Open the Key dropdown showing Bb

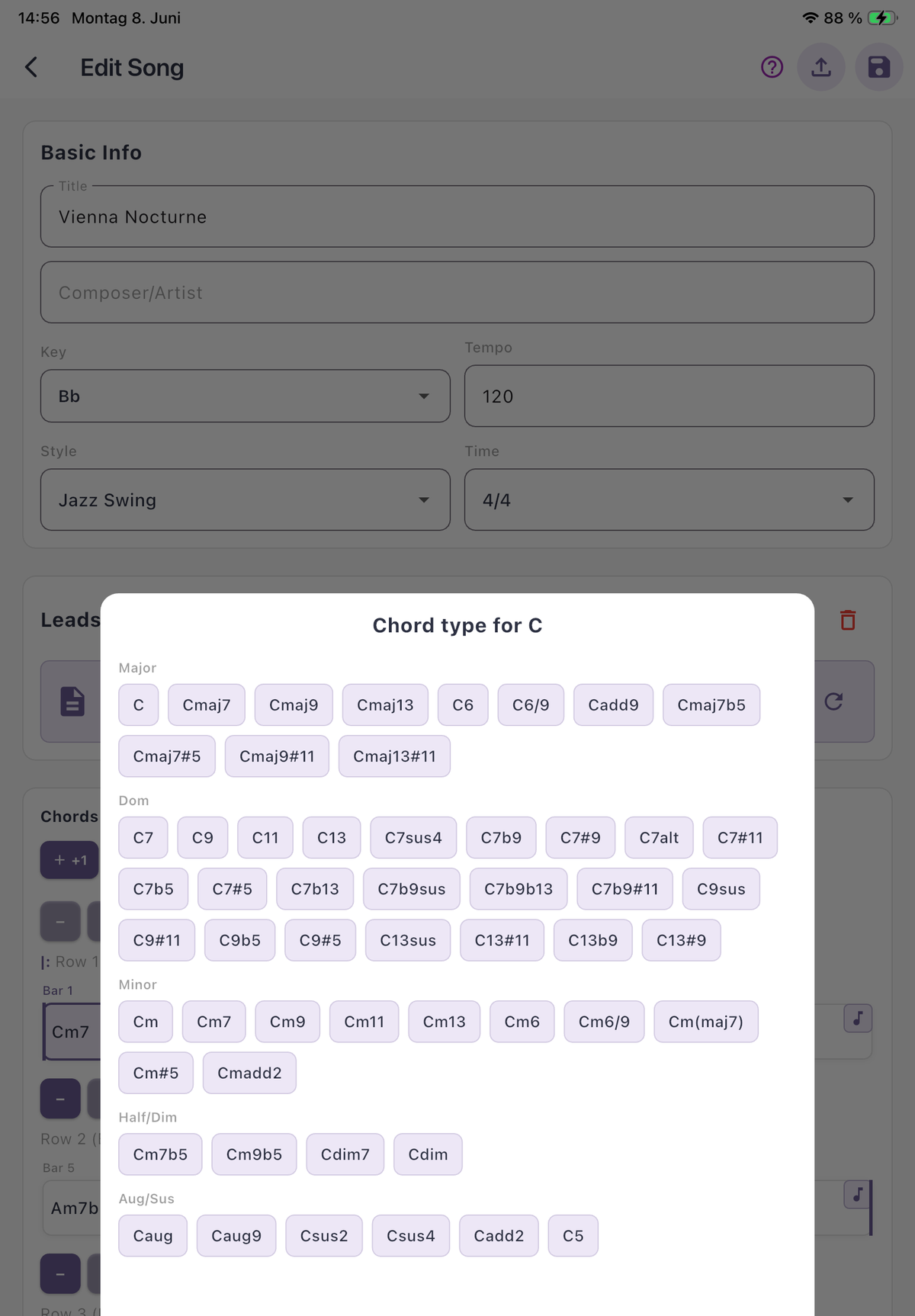click(246, 396)
